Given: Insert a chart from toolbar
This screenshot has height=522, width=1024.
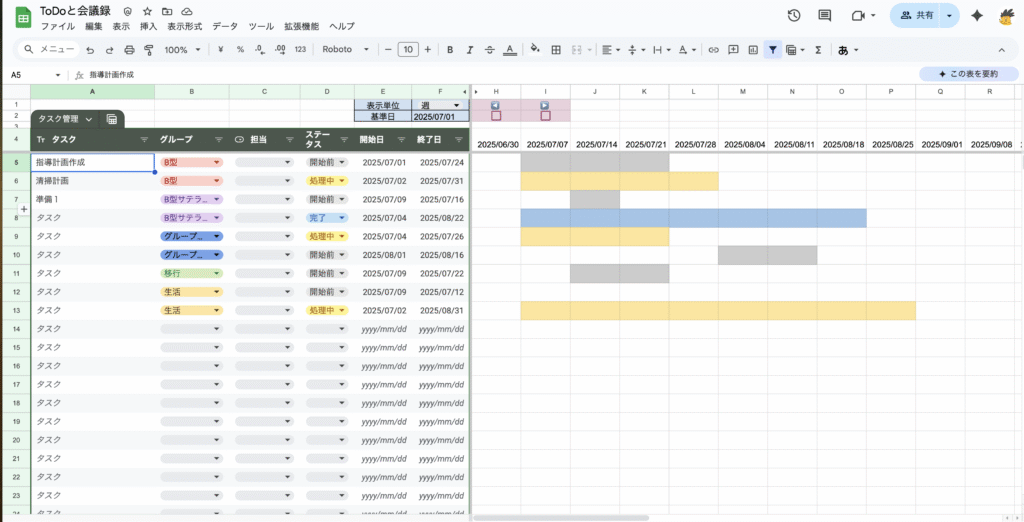Looking at the screenshot, I should pos(753,50).
